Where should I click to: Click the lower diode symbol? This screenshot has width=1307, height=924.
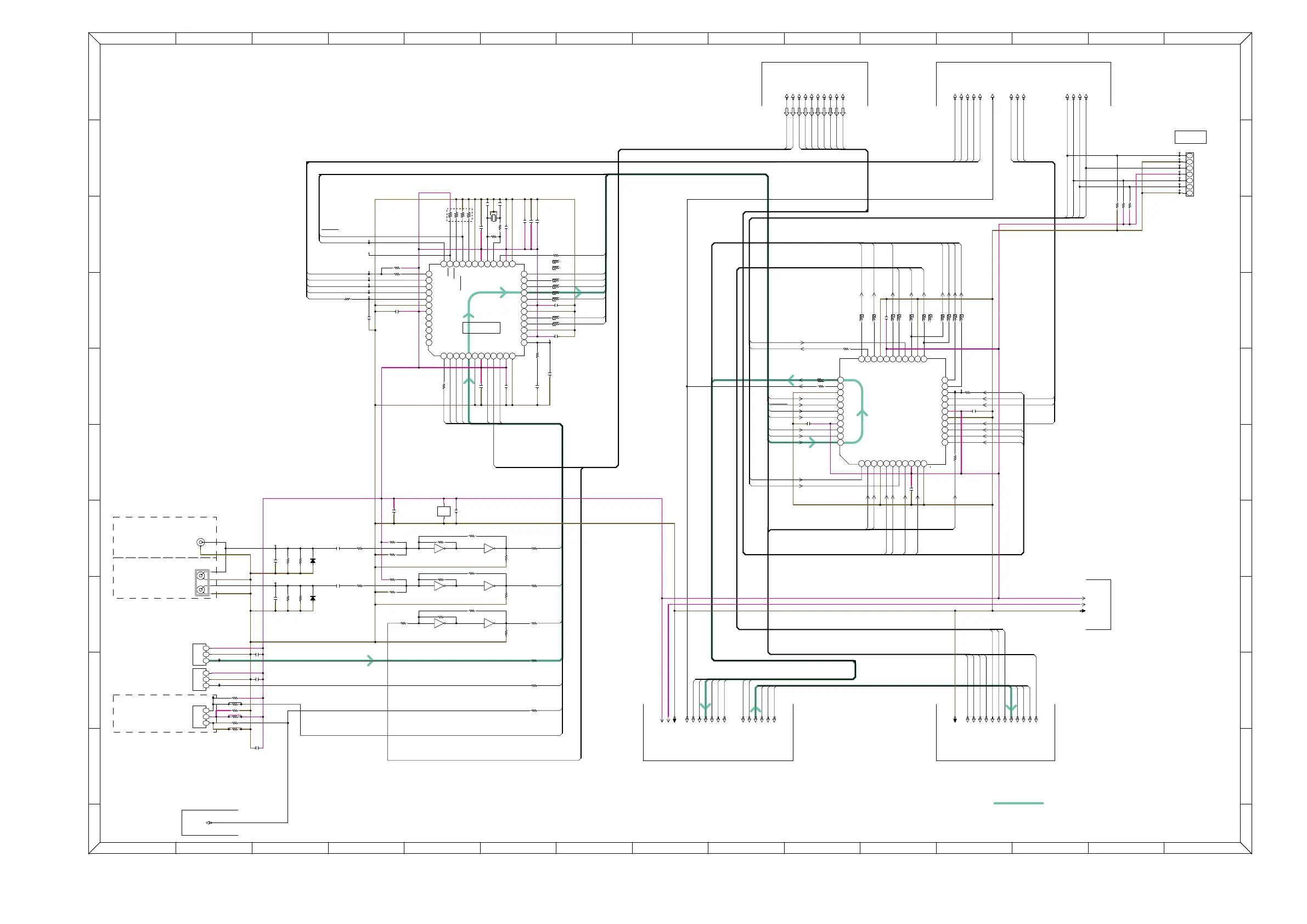tap(313, 599)
